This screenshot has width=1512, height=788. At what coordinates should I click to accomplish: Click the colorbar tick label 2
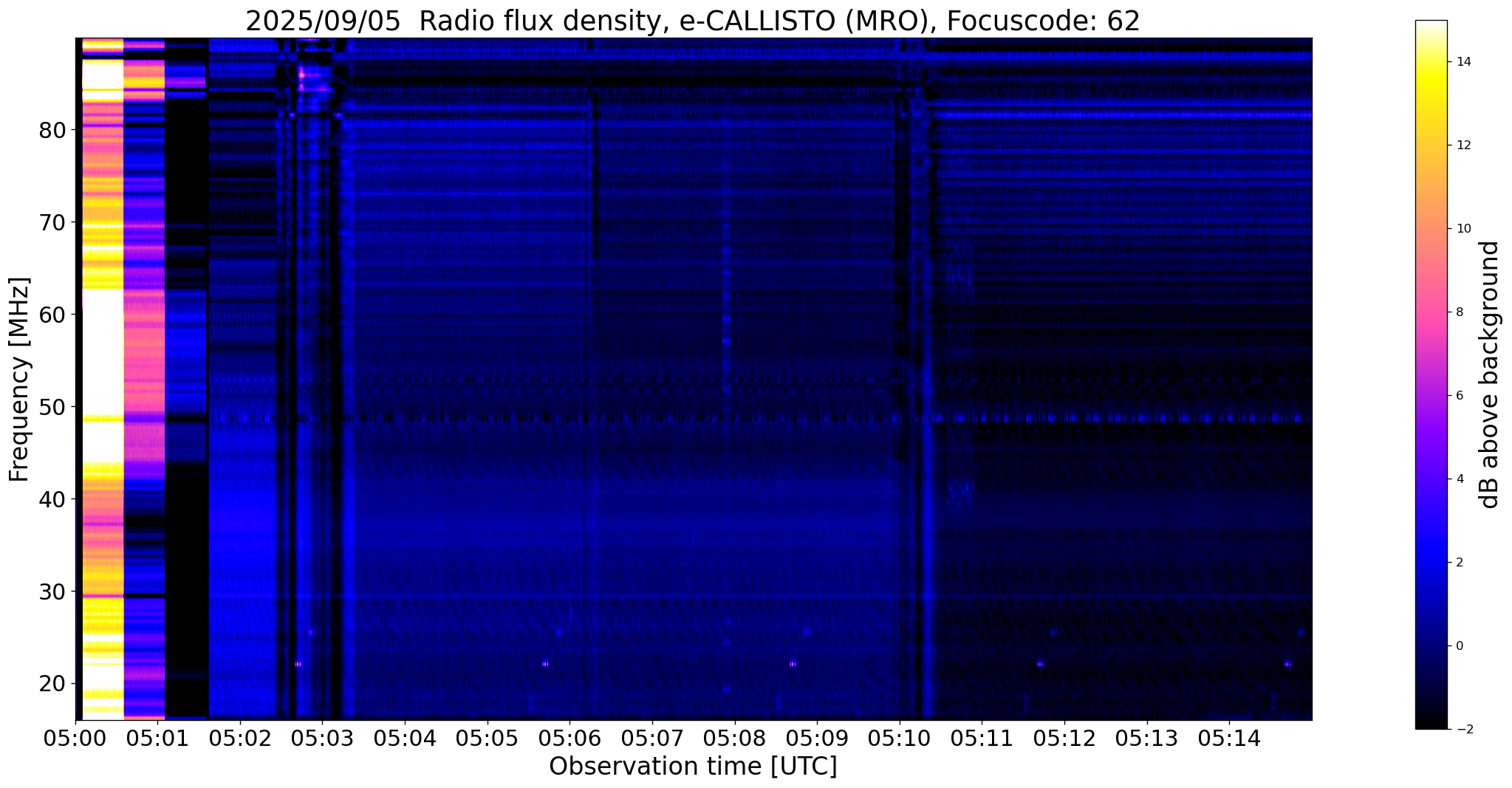[1458, 563]
